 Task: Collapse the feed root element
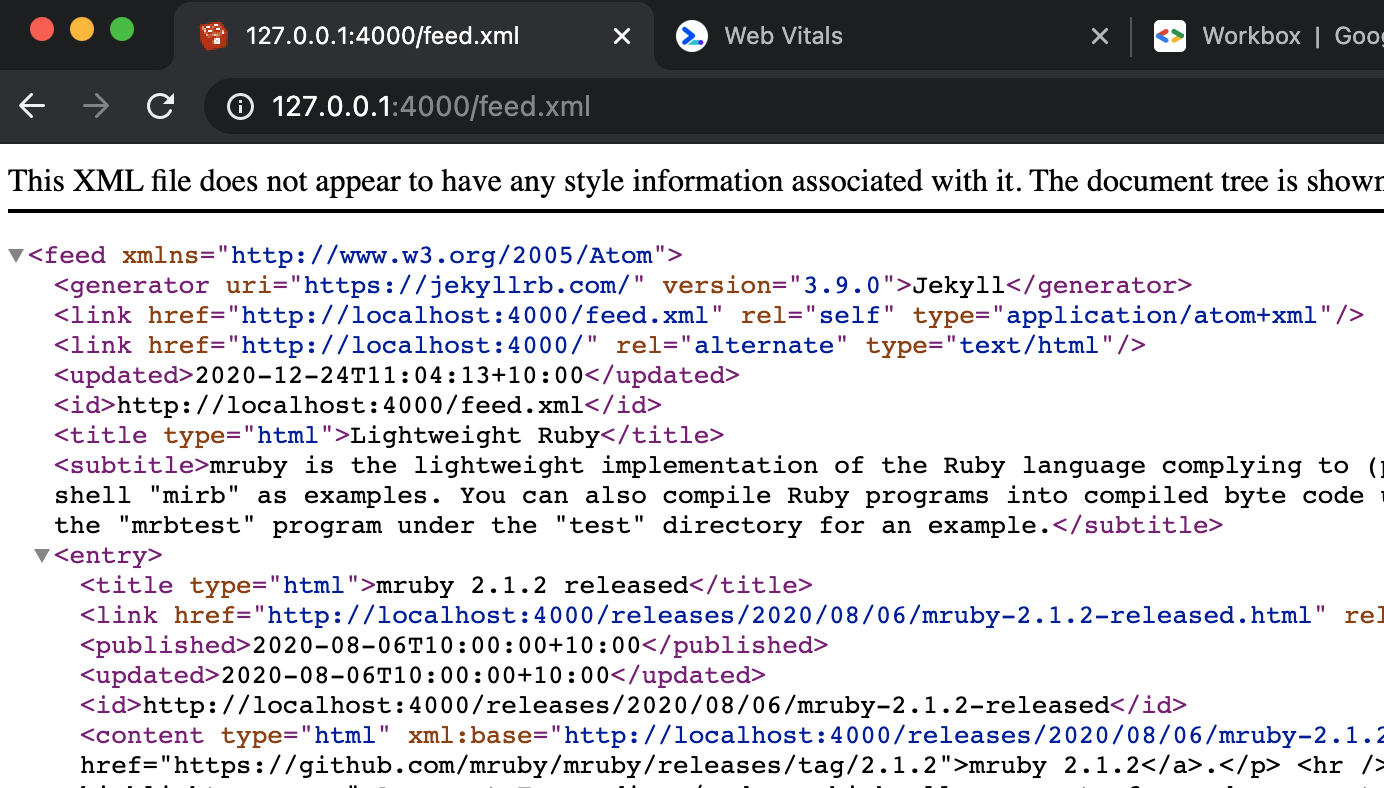15,256
